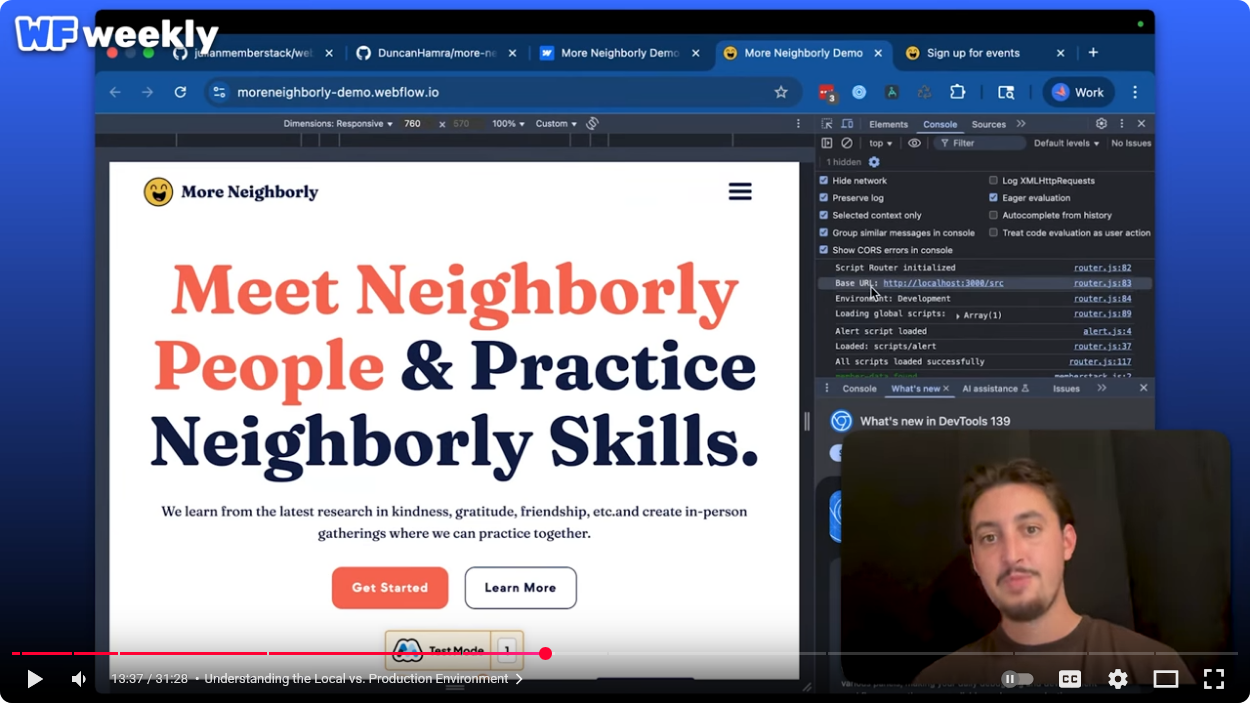Click the Get Started button

[x=390, y=588]
